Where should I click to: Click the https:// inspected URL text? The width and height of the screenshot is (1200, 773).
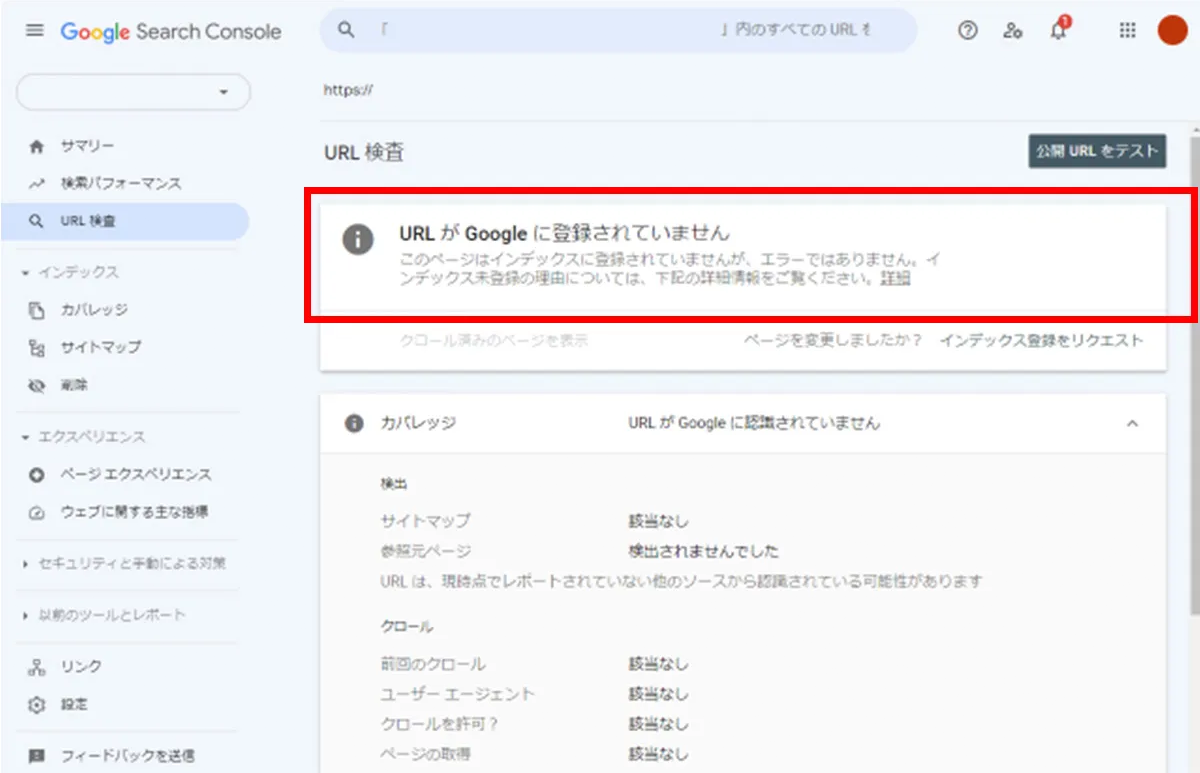(x=348, y=90)
